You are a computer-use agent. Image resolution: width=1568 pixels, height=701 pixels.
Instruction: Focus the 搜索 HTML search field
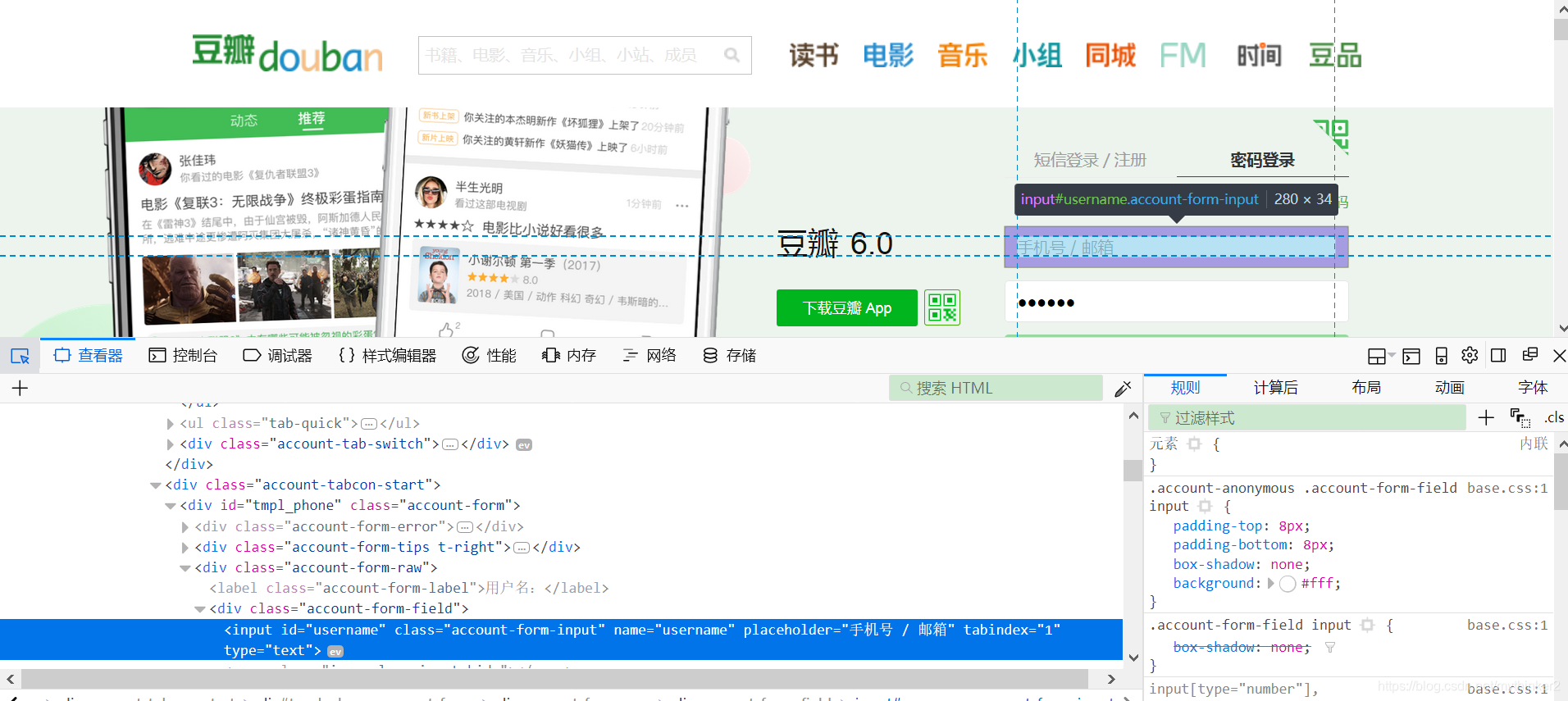tap(996, 388)
